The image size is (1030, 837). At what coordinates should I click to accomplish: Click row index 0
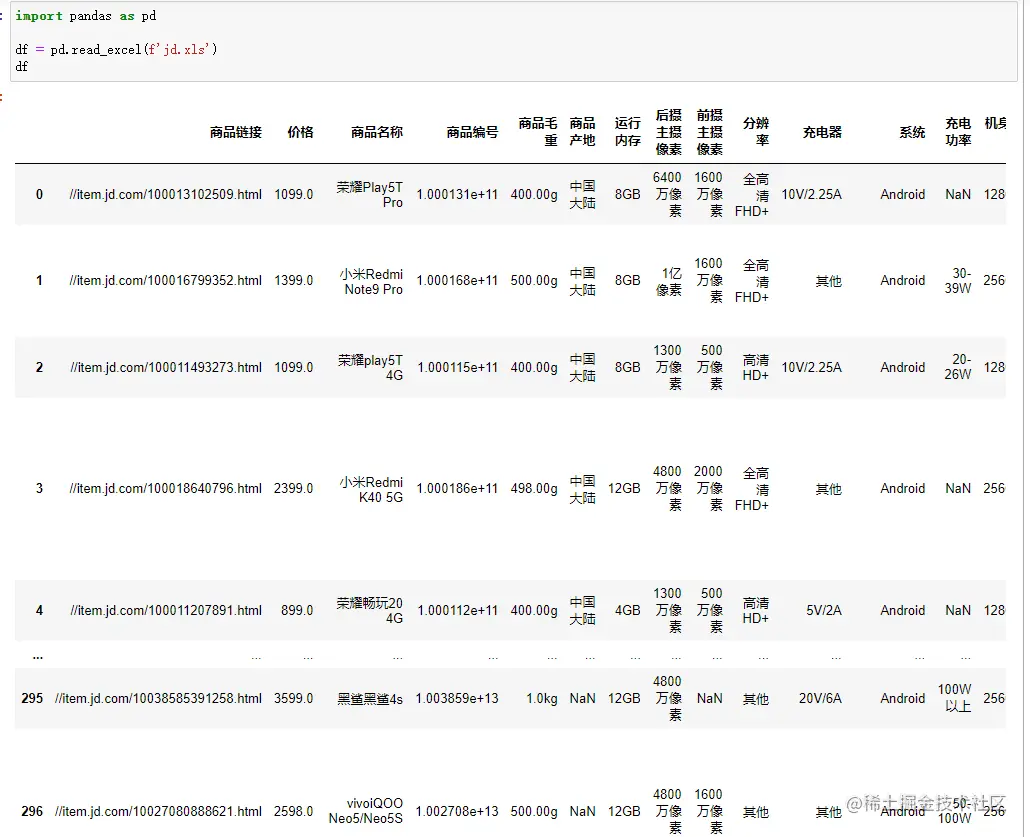click(x=39, y=194)
